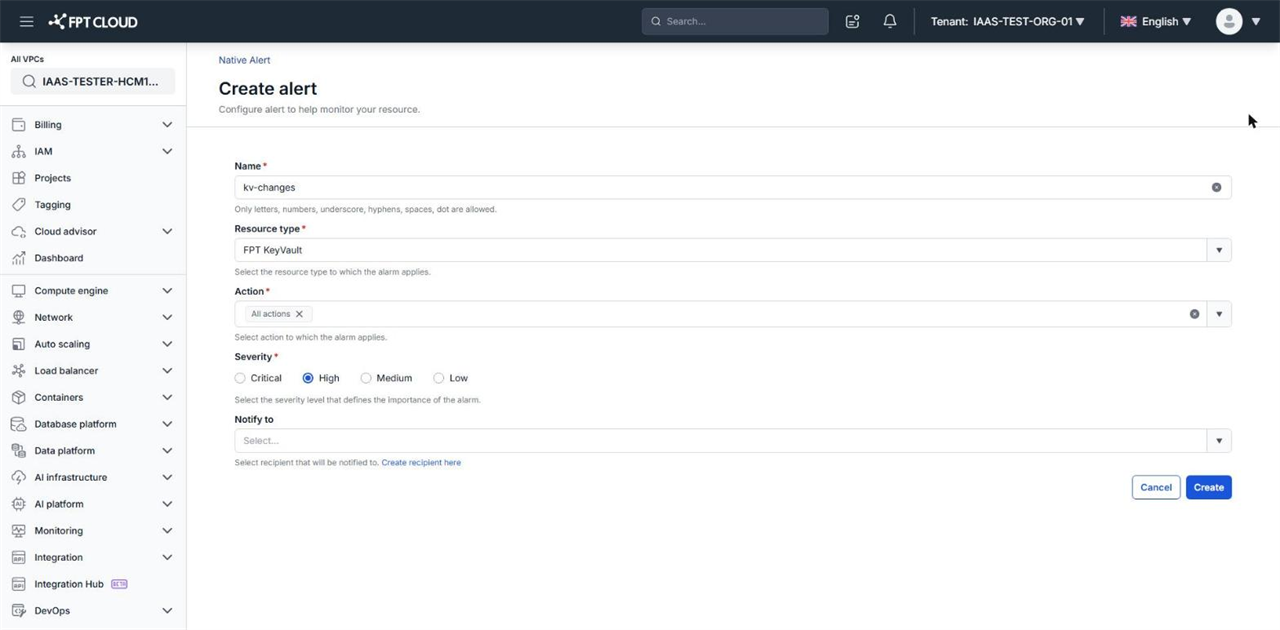Expand the Data platform menu item

point(92,451)
